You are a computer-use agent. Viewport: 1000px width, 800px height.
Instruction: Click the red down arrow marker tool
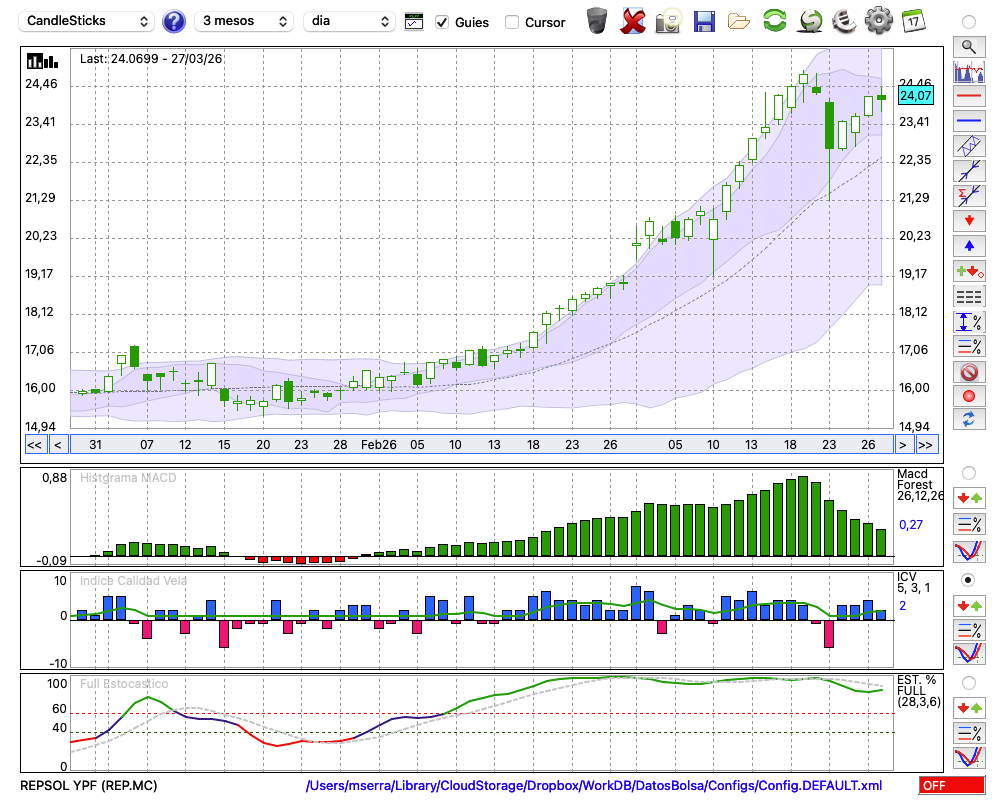tap(968, 220)
